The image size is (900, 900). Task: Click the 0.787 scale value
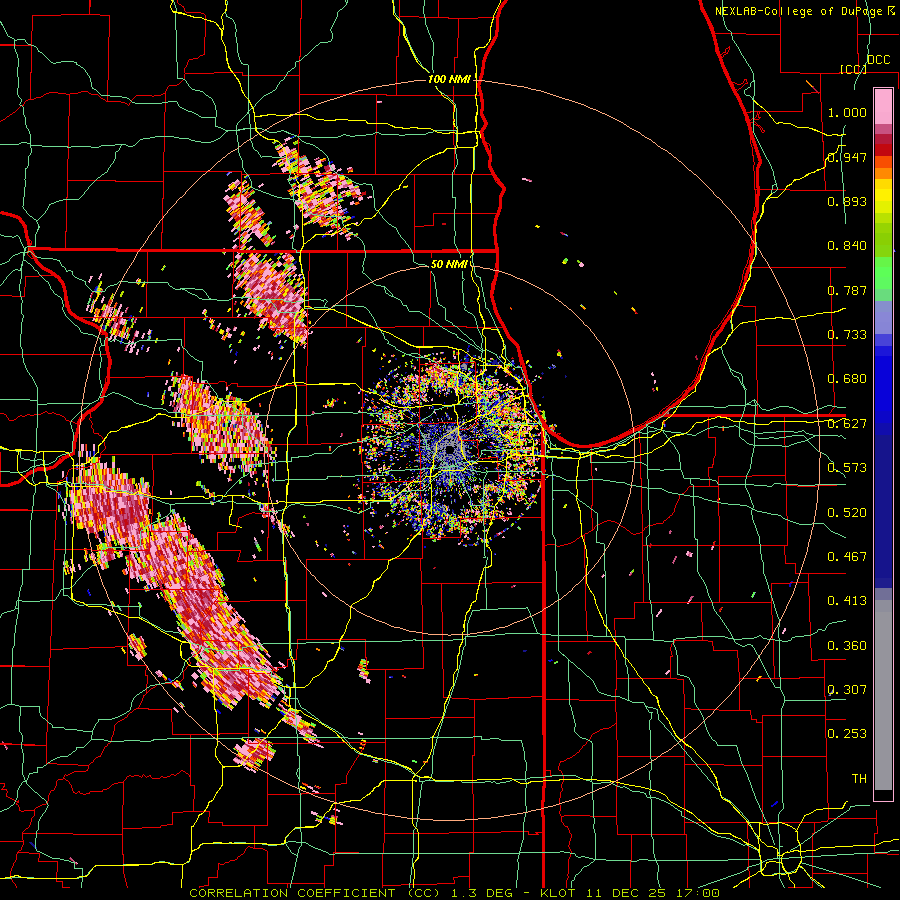tap(847, 290)
